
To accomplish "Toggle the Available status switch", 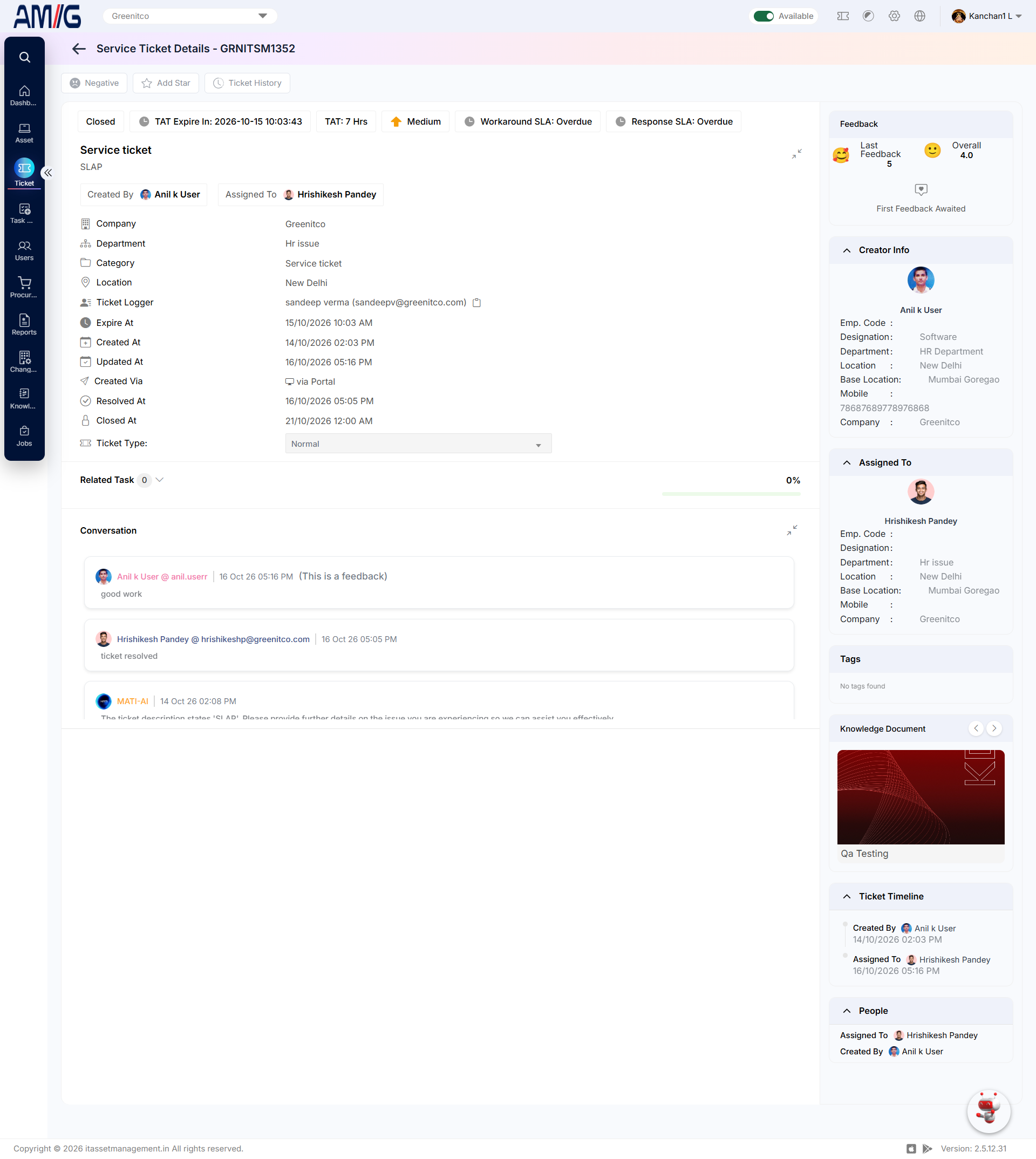I will point(764,16).
